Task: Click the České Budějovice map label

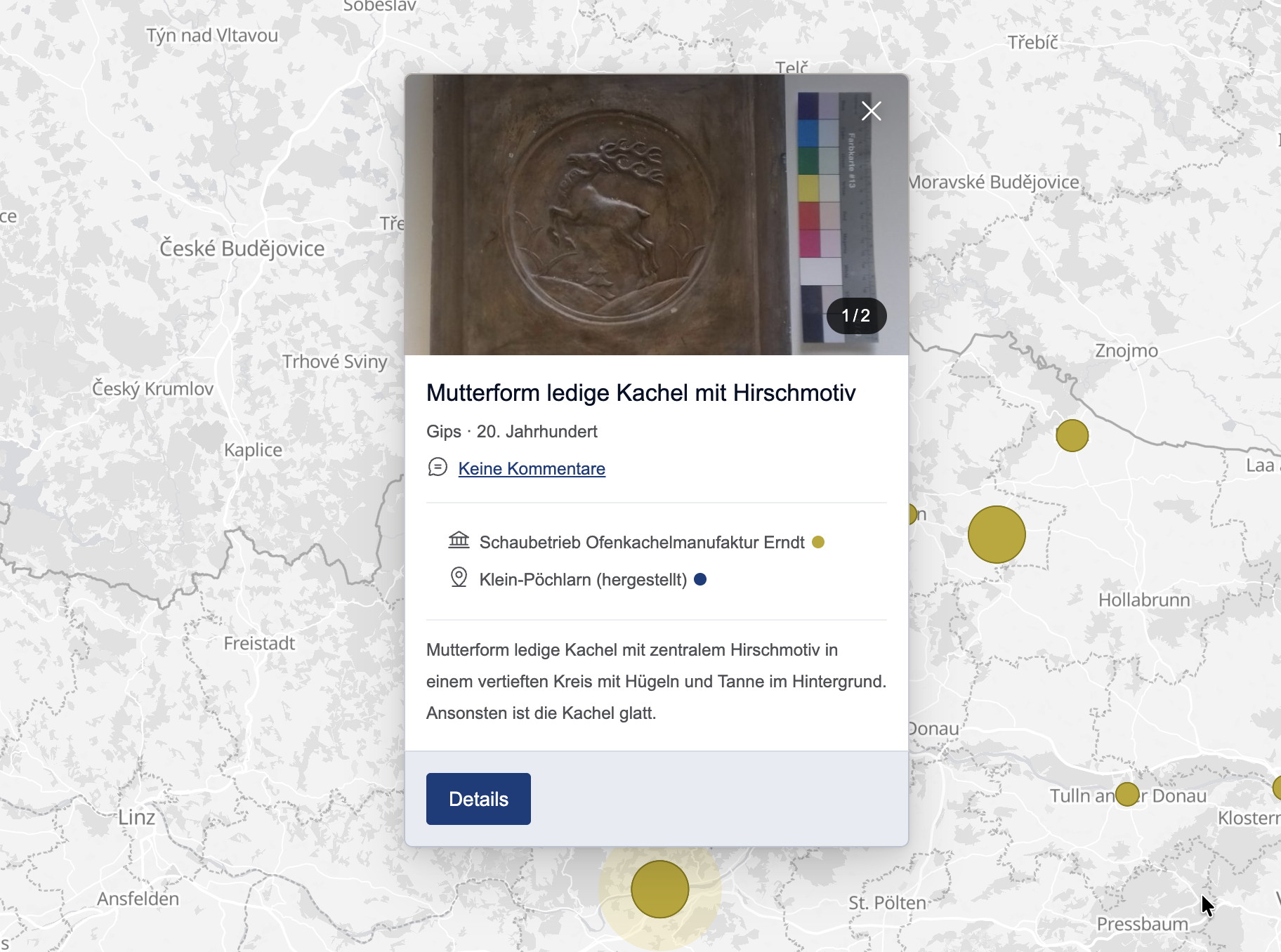Action: click(242, 249)
